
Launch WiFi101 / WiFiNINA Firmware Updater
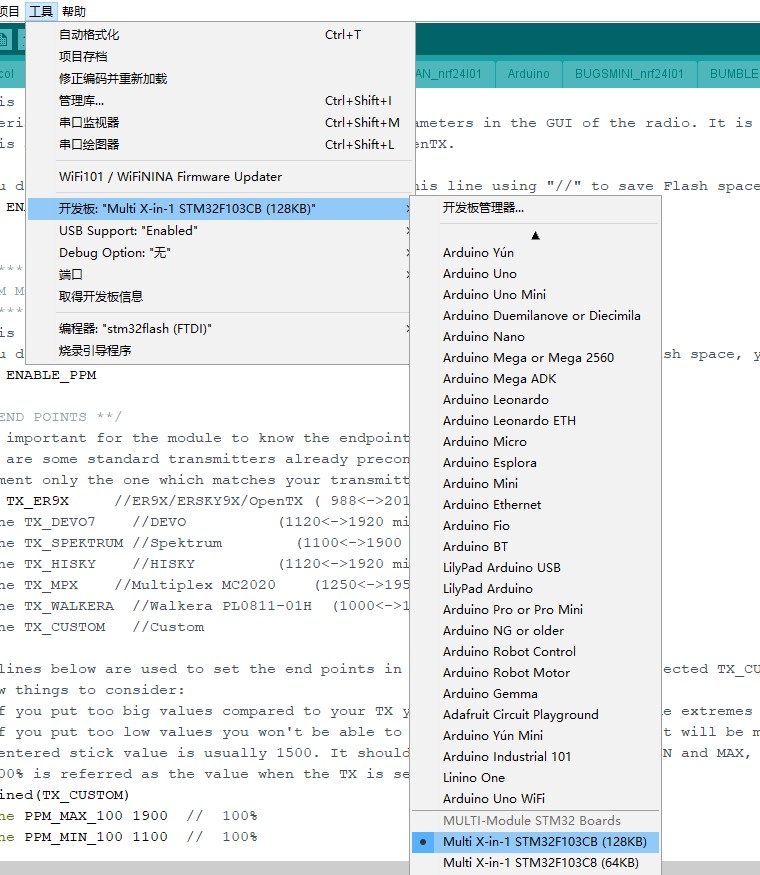point(220,176)
